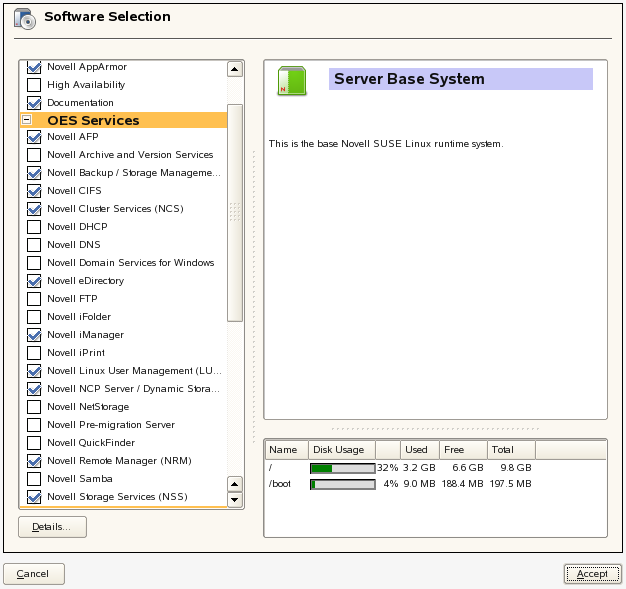Sort by the Name column header
The image size is (626, 589).
pyautogui.click(x=286, y=450)
